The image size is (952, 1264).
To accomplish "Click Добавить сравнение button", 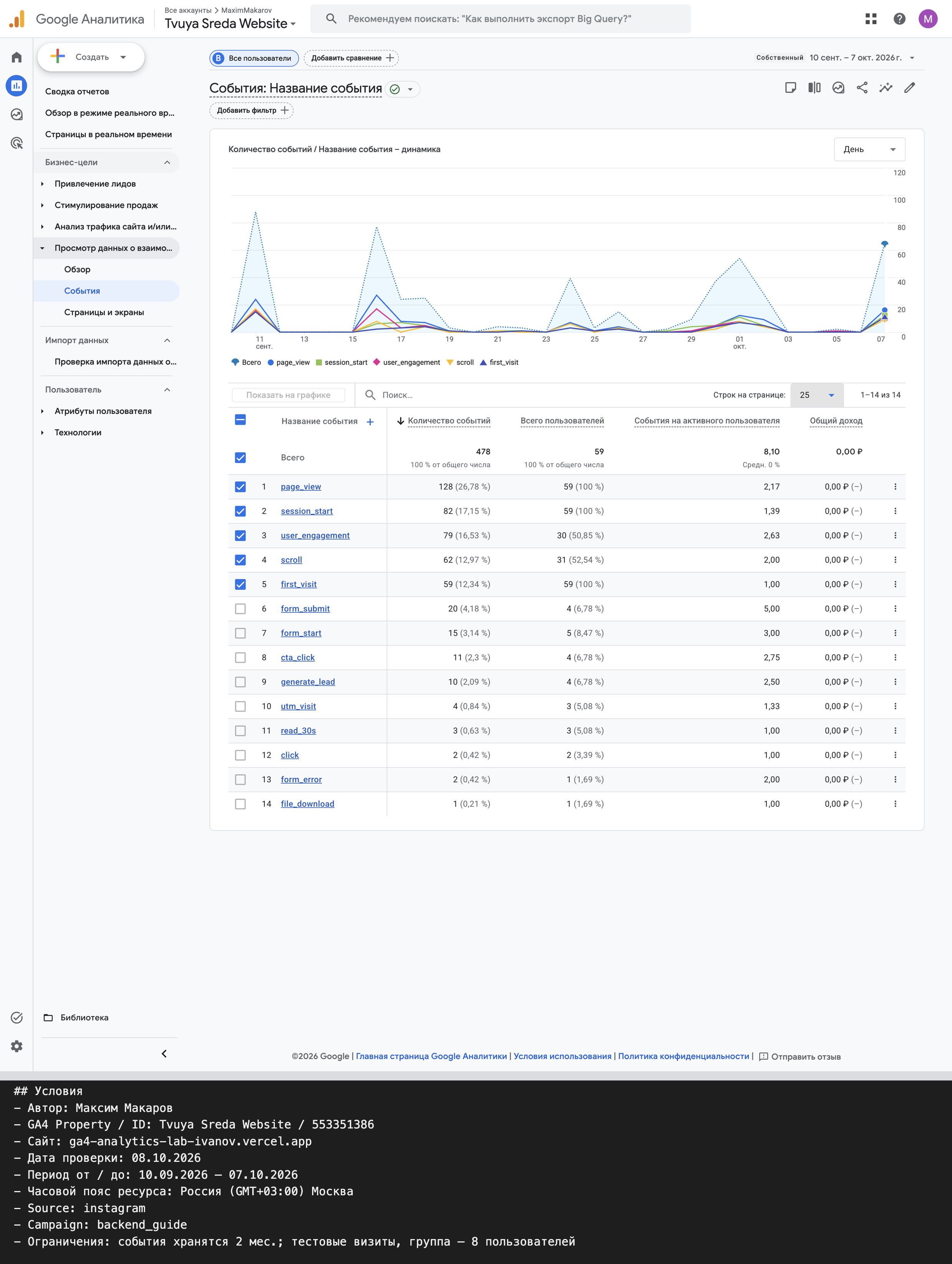I will [351, 58].
